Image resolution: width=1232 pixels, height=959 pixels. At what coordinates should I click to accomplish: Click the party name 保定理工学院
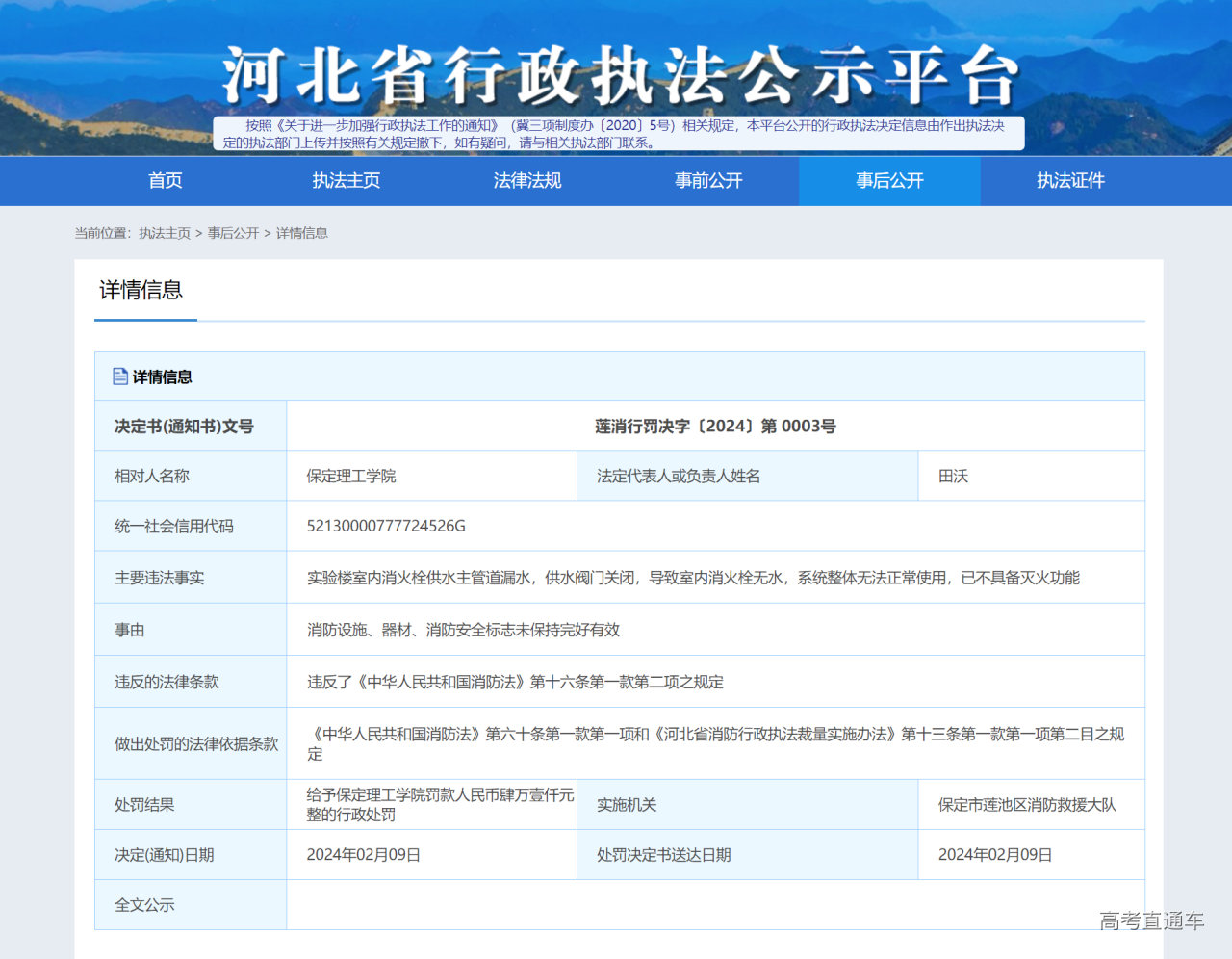351,477
